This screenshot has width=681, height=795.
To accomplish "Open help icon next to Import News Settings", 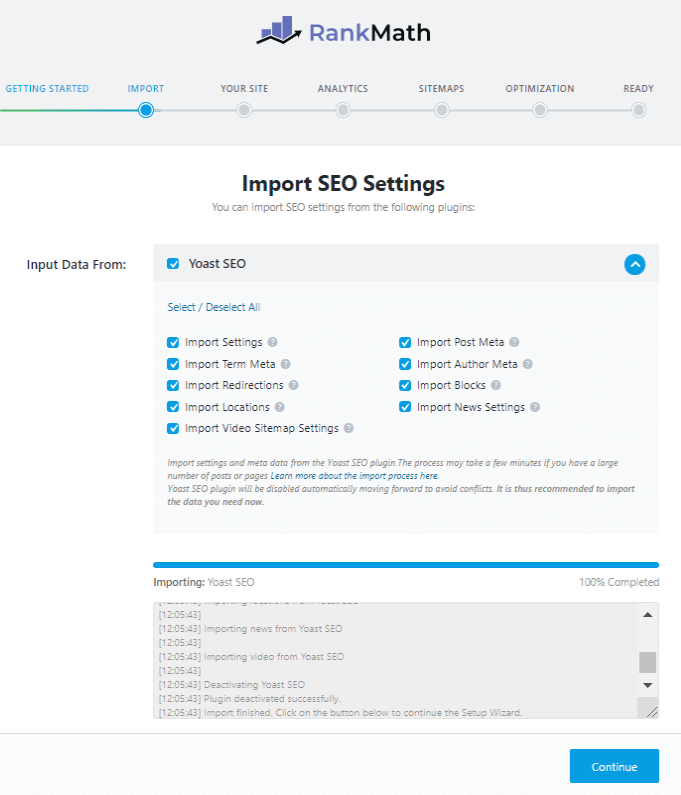I will pos(535,407).
